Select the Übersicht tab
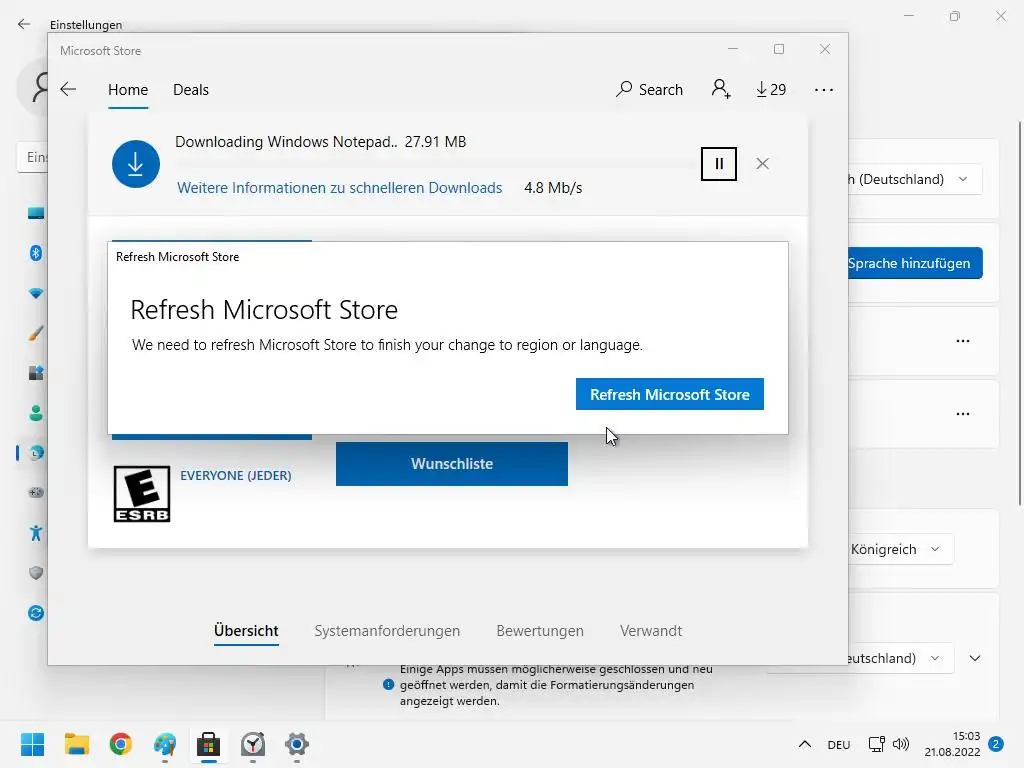1024x768 pixels. pos(246,631)
